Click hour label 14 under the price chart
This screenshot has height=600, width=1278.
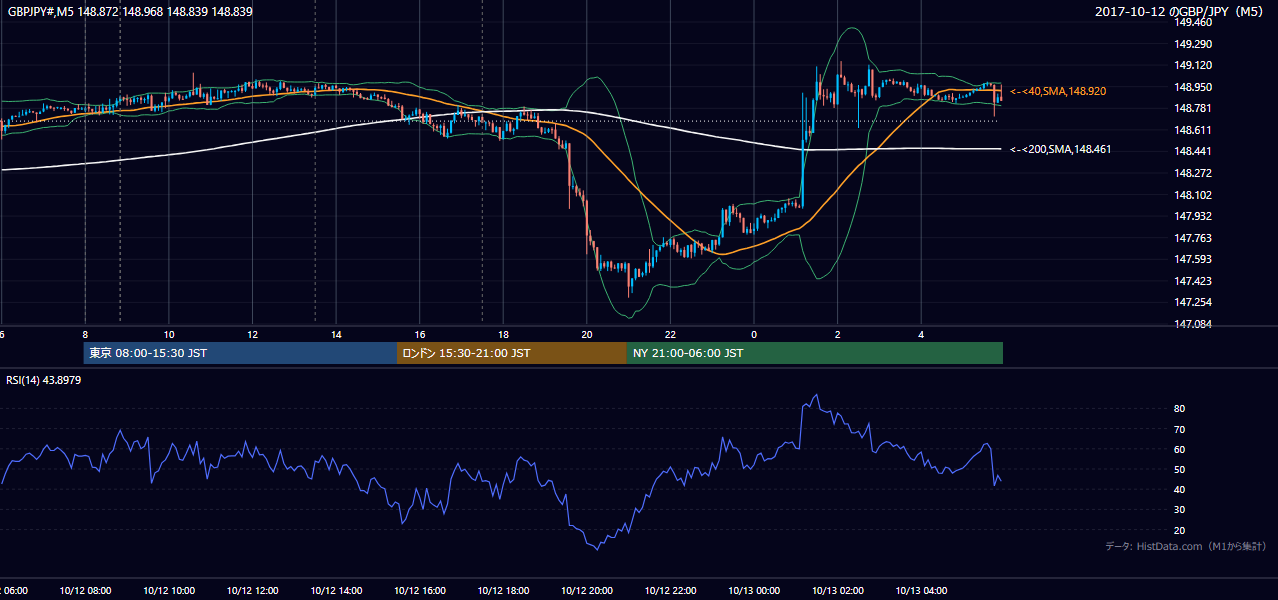337,334
